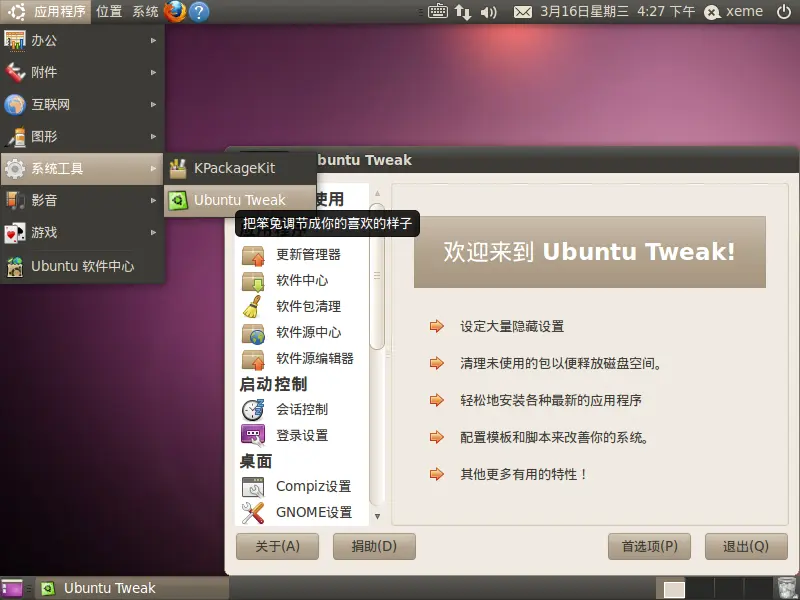Click the power session icon
Image resolution: width=800 pixels, height=600 pixels.
784,11
